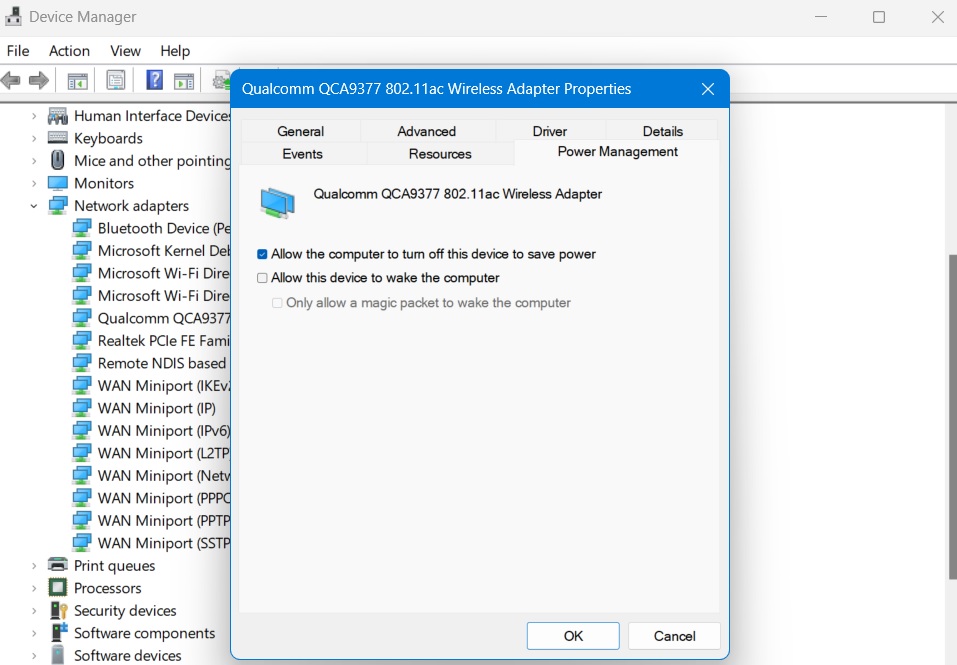This screenshot has height=665, width=957.
Task: Collapse the Network adapters tree
Action: click(x=33, y=205)
